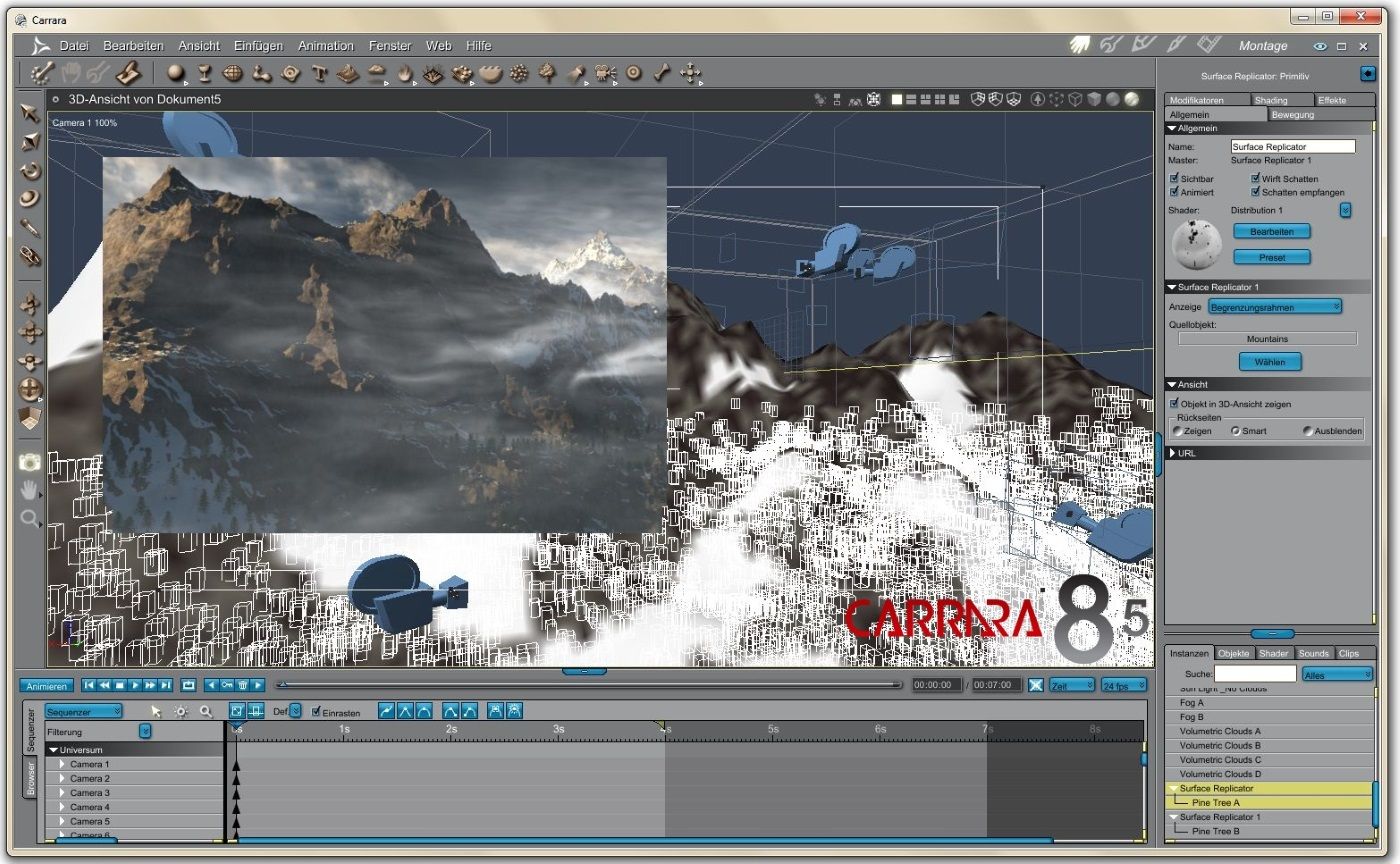The width and height of the screenshot is (1400, 864).
Task: Switch to the Bewegung tab
Action: (x=1320, y=114)
